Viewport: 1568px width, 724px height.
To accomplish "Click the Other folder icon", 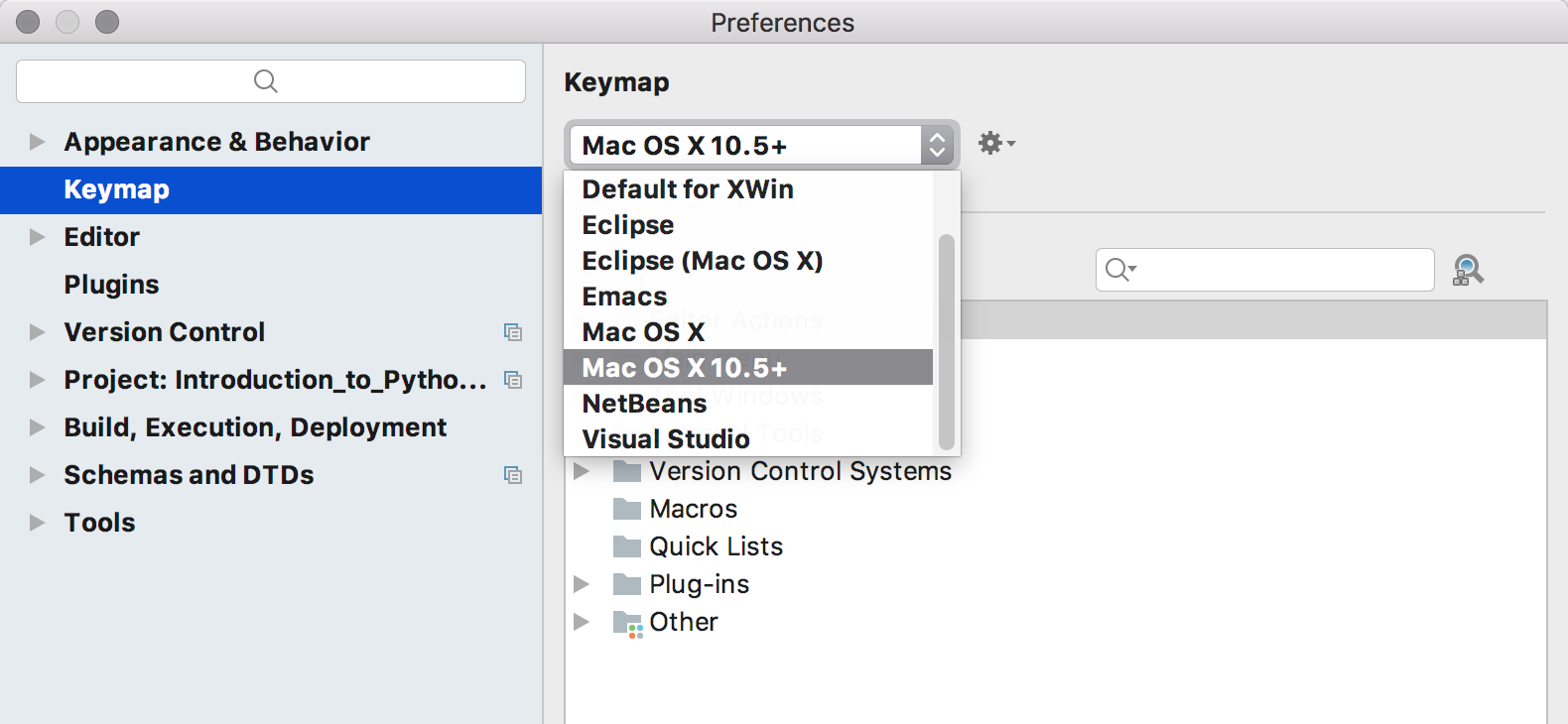I will pos(627,623).
